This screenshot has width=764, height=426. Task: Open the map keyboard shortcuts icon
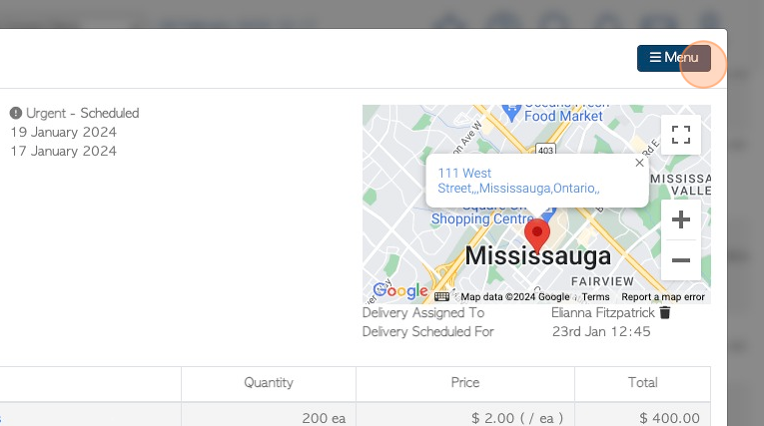441,296
